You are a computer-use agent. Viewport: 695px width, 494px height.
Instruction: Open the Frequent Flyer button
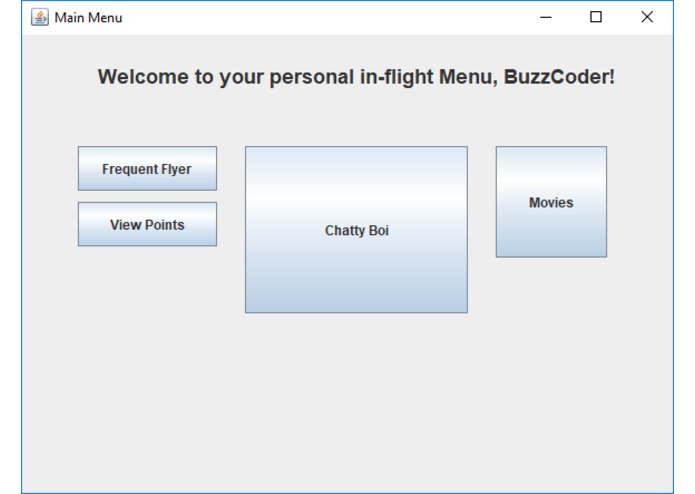(147, 168)
